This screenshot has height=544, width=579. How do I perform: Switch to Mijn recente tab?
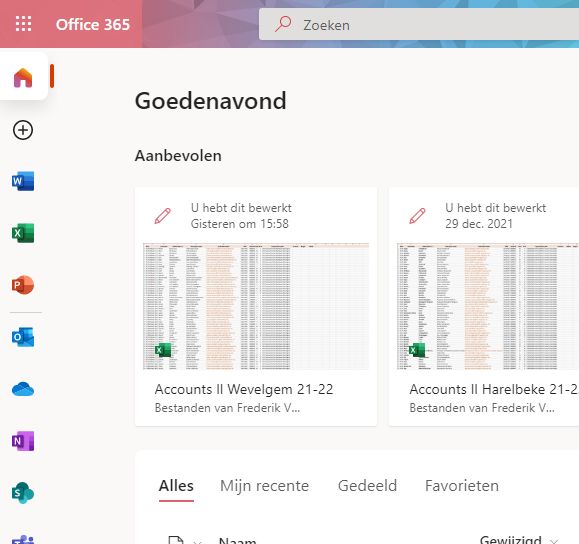(264, 486)
